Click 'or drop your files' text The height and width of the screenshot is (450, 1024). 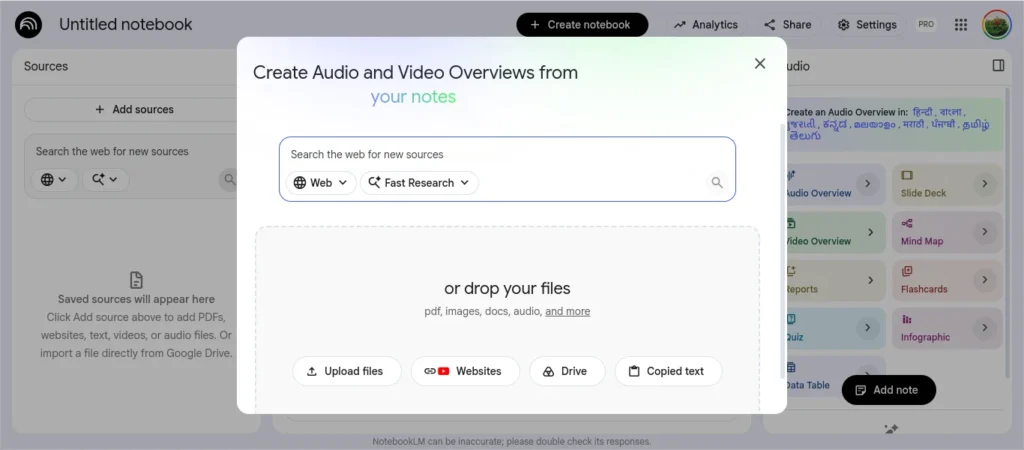click(507, 288)
